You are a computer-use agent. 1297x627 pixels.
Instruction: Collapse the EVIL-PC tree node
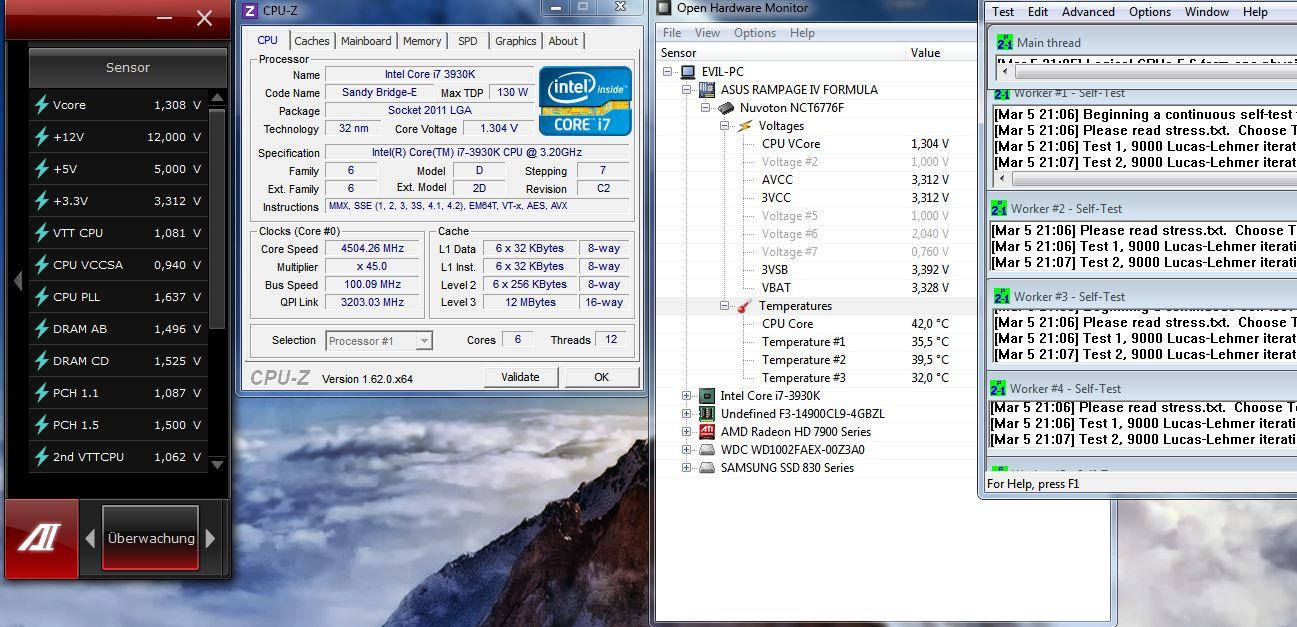pyautogui.click(x=669, y=72)
